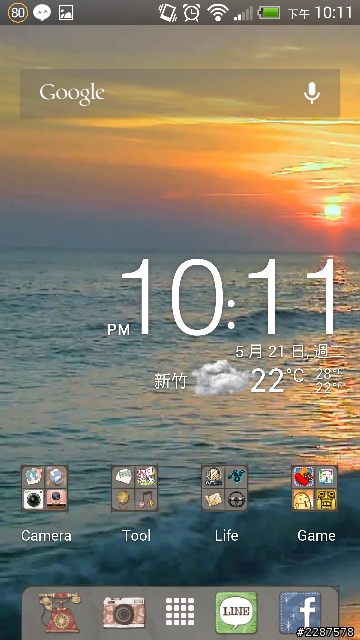
Task: Tap the status bar time 下午 10:11
Action: (320, 13)
